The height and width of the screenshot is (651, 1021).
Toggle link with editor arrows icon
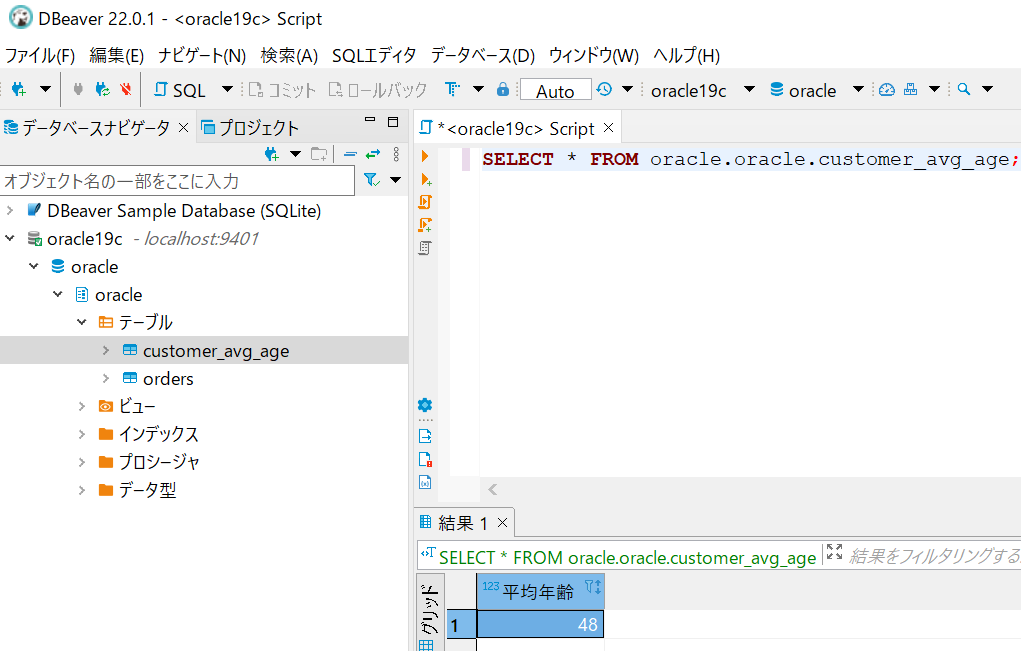[x=372, y=154]
